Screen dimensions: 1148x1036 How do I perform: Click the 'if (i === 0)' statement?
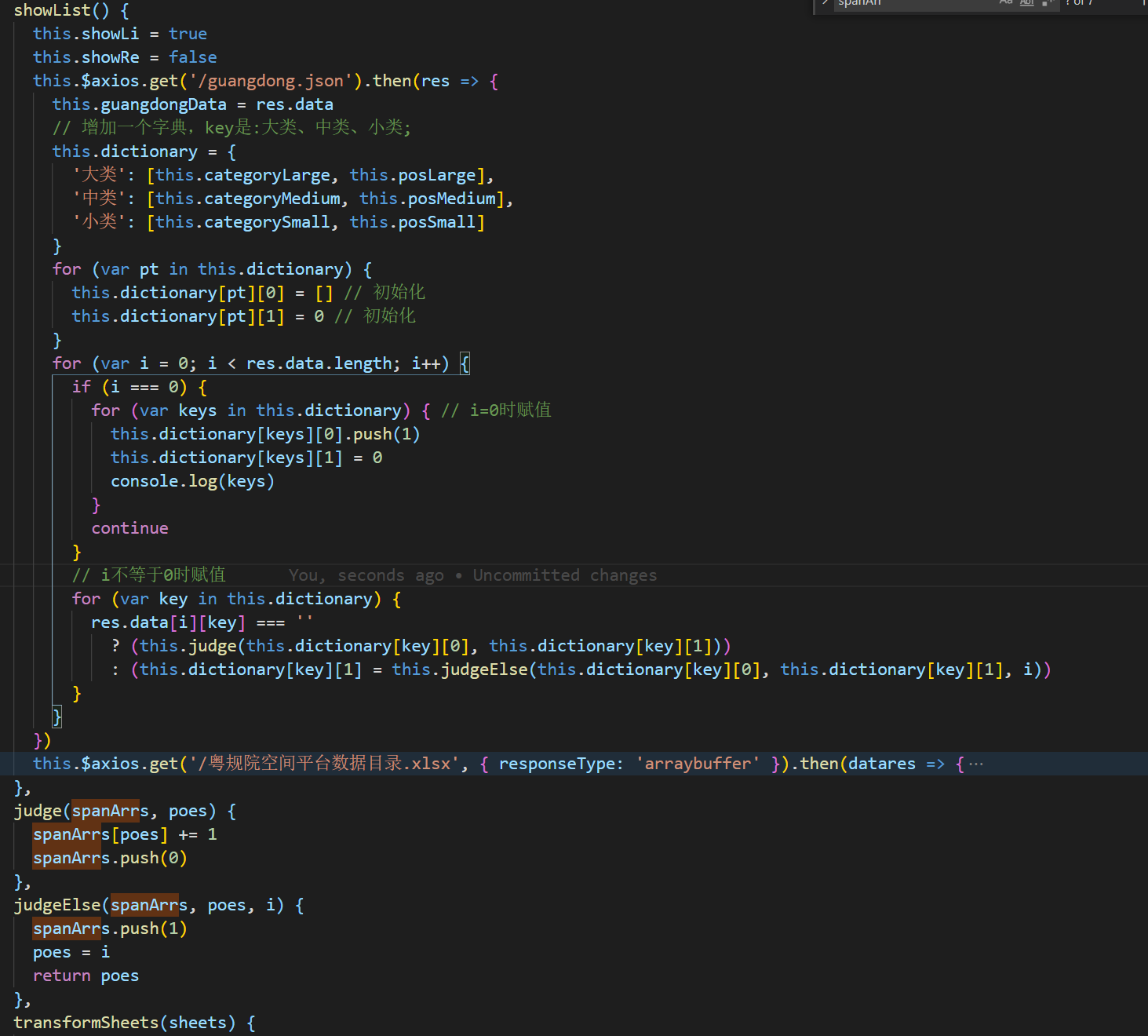click(140, 387)
